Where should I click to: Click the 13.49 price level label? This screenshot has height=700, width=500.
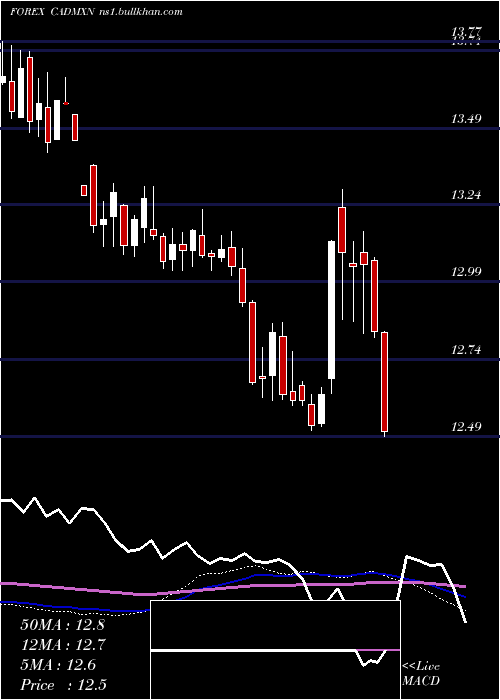466,118
